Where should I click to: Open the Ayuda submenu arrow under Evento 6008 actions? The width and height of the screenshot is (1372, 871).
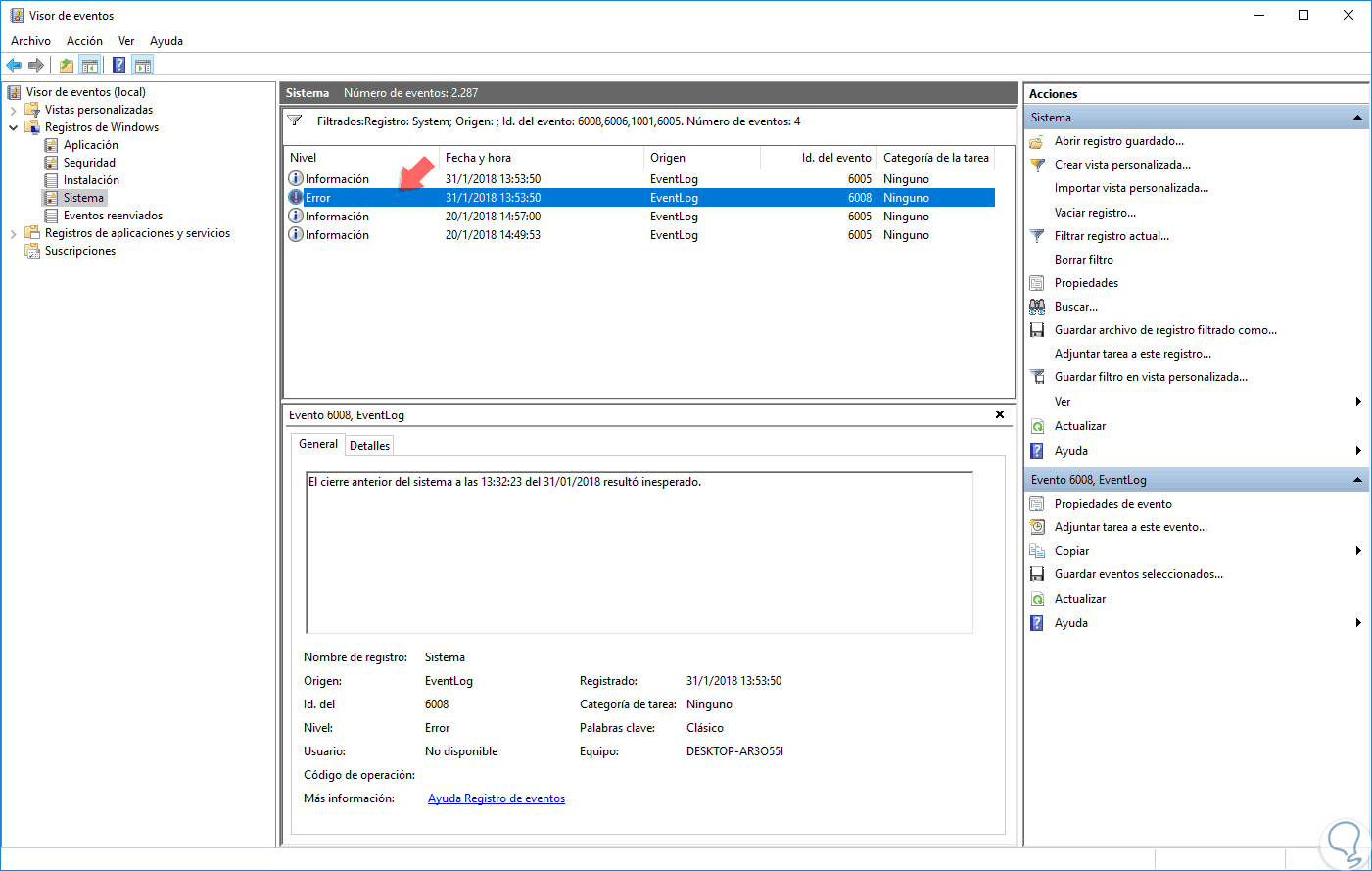[1358, 623]
